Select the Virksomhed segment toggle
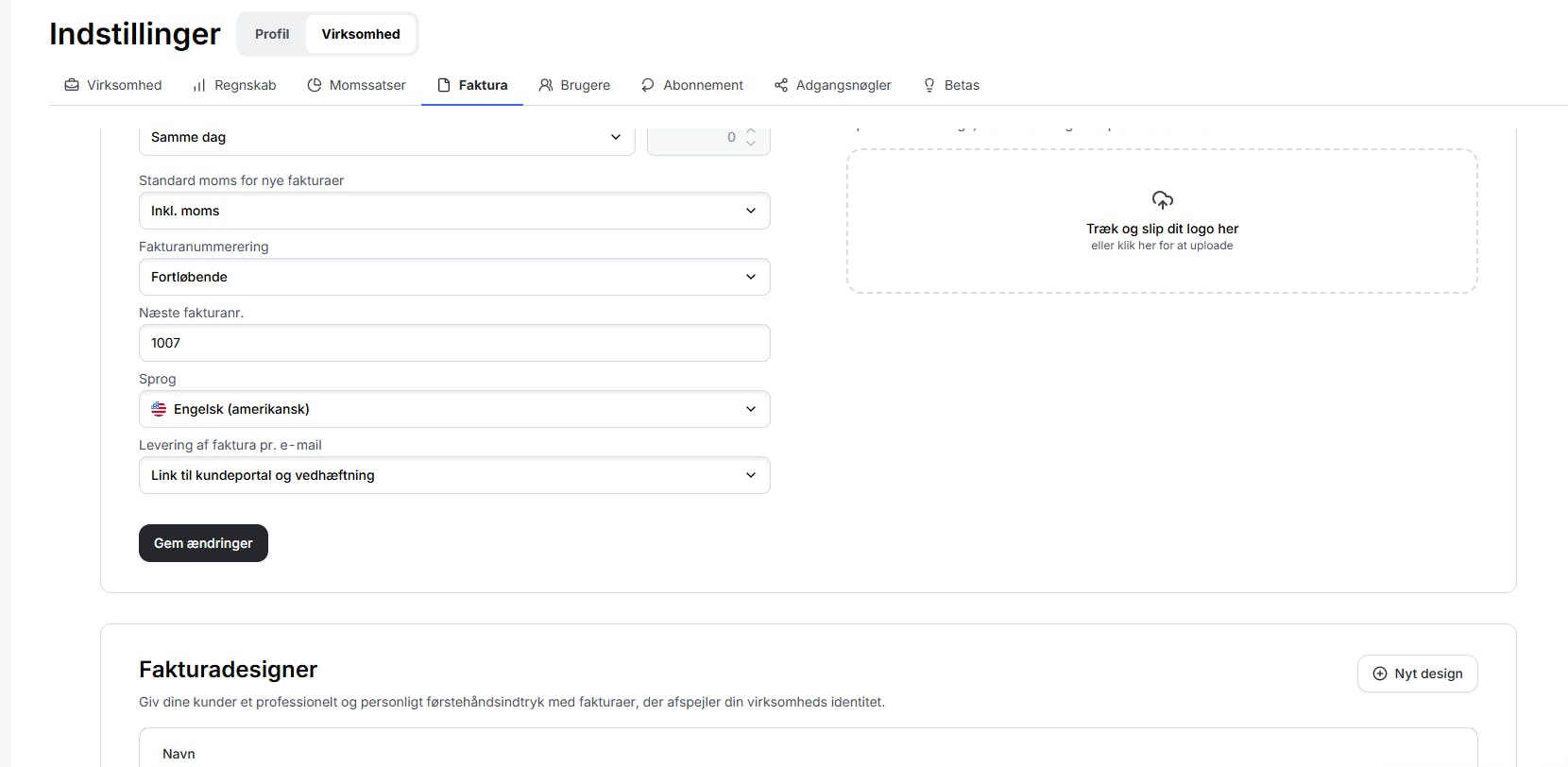The height and width of the screenshot is (767, 1568). (x=361, y=34)
